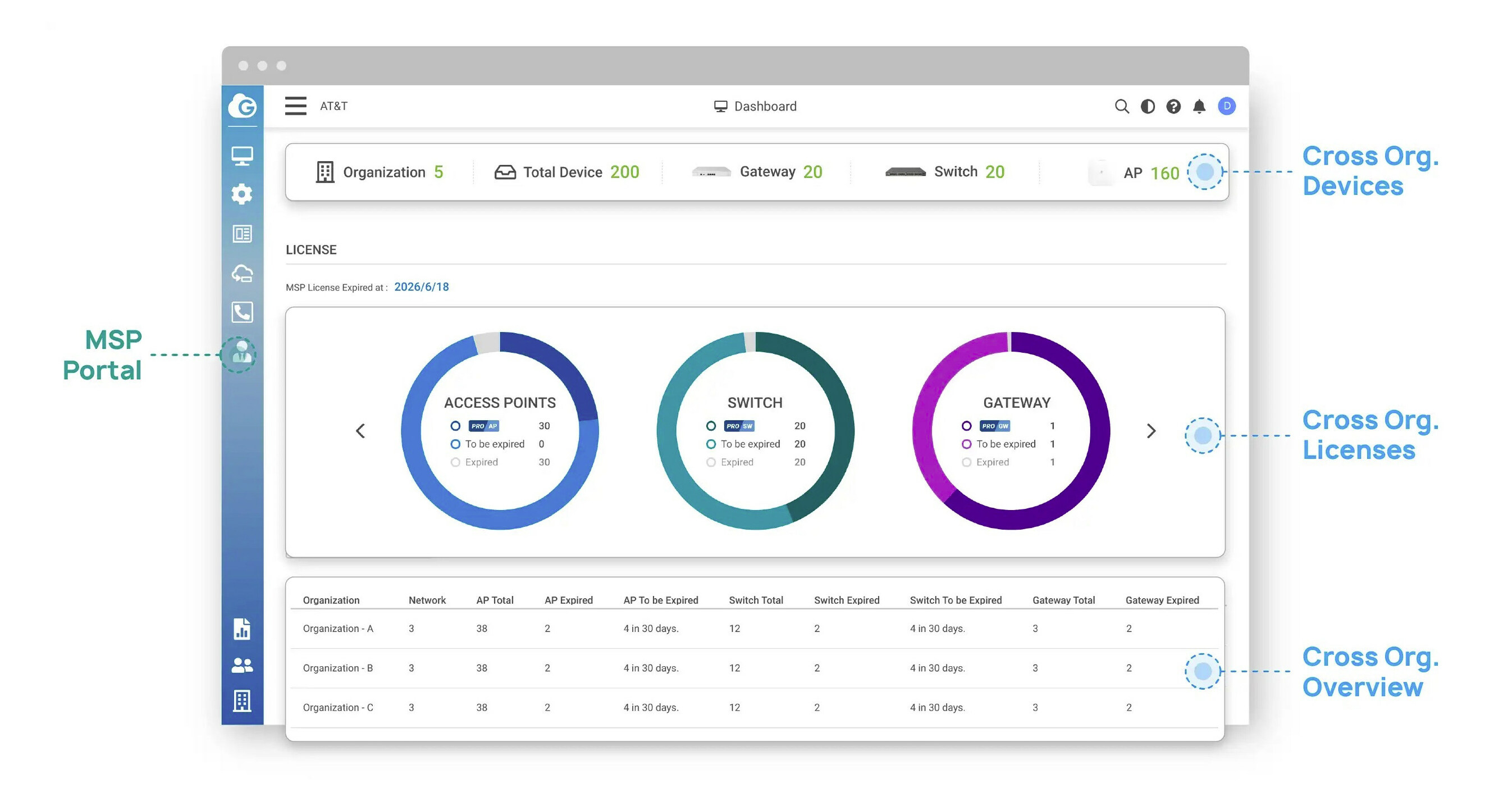Select the PRO AP radio in Access Points legend
The image size is (1512, 792).
[455, 426]
